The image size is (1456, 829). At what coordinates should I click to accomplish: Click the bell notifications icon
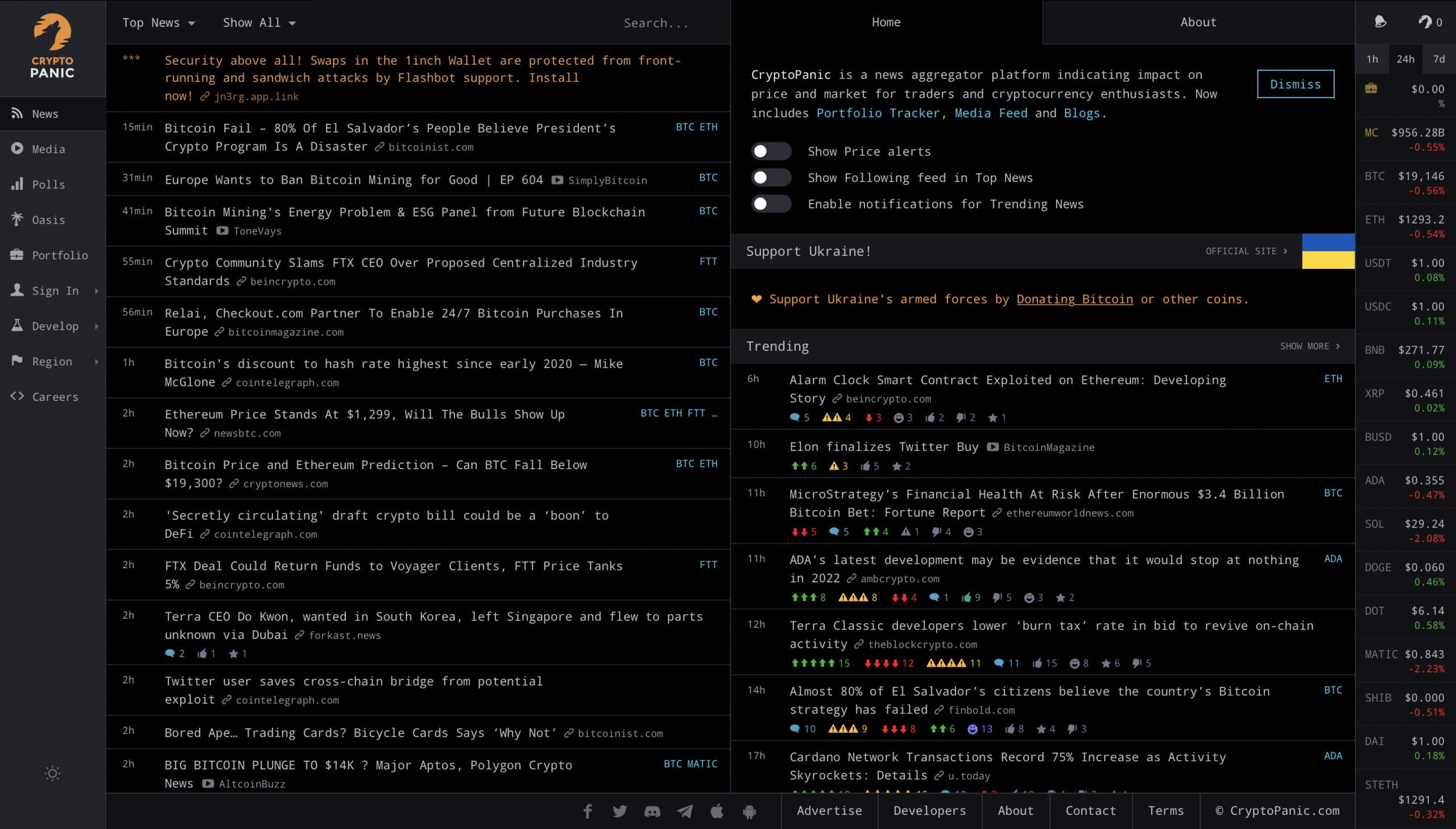(x=1380, y=22)
